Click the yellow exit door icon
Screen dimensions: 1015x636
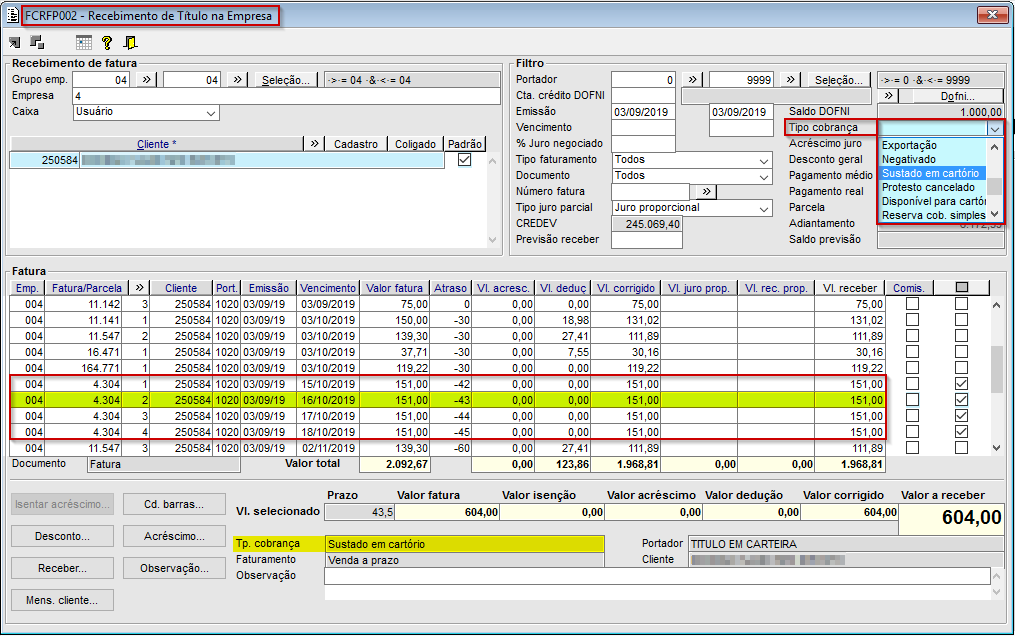tap(130, 43)
